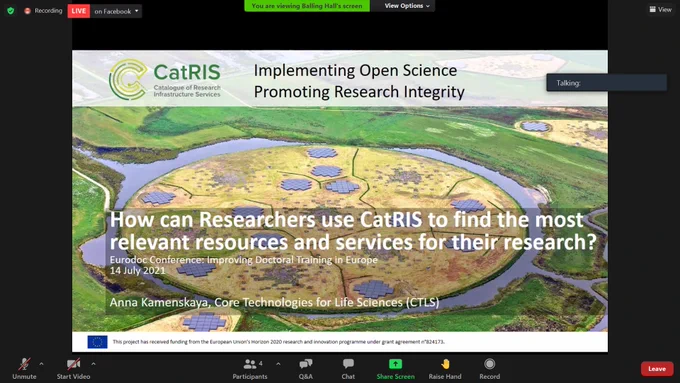This screenshot has width=680, height=383.
Task: Expand the arrow beside Participants
Action: click(278, 364)
